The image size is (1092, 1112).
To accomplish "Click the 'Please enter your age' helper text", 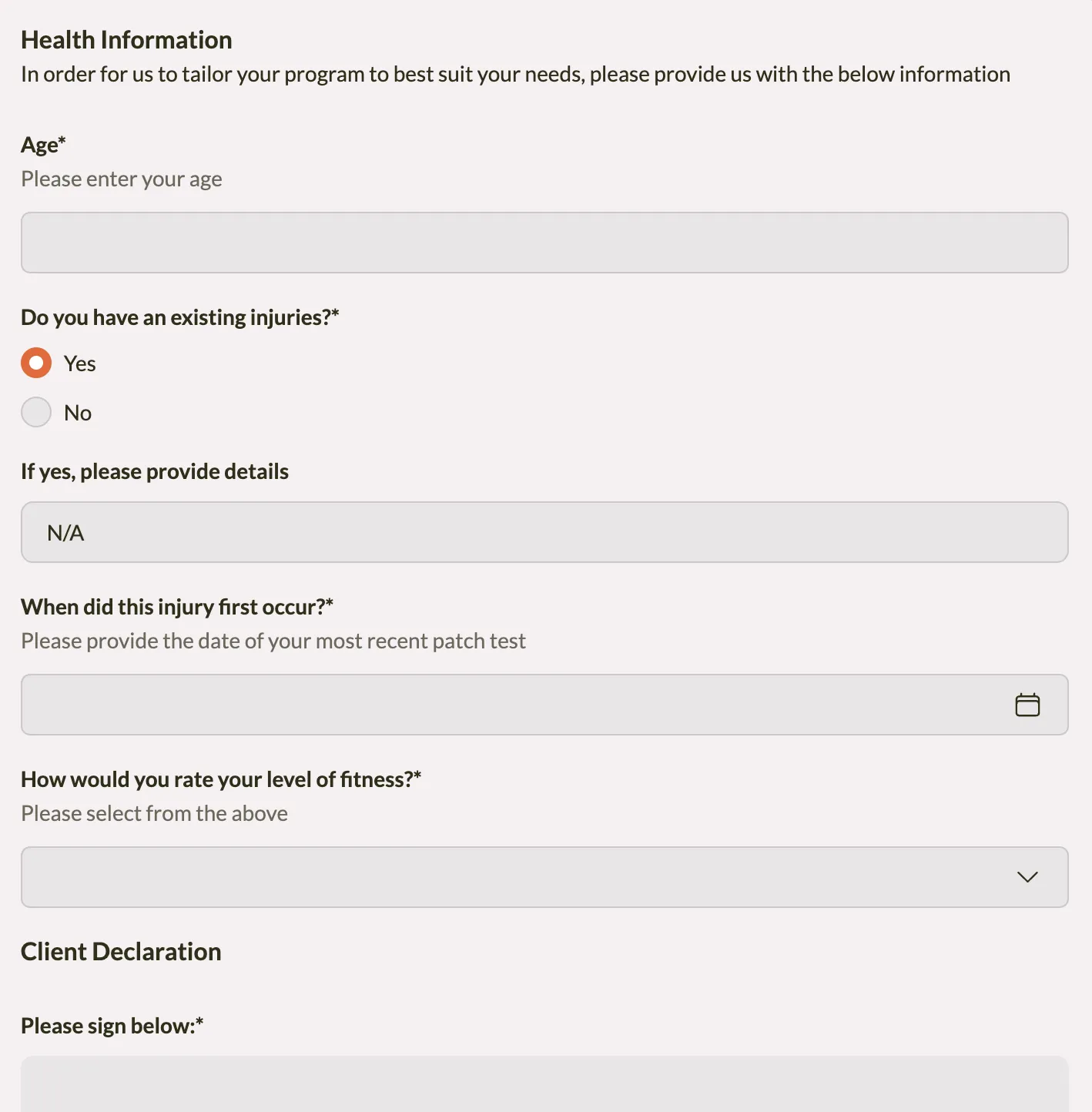I will tap(121, 178).
